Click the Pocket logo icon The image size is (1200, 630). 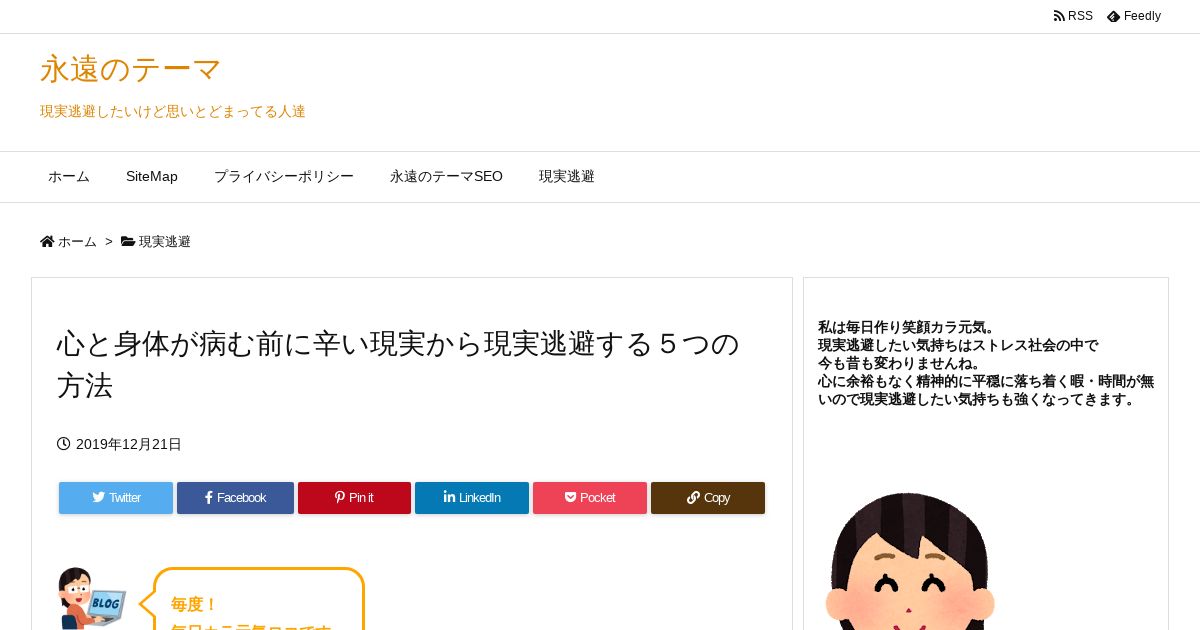[x=571, y=497]
